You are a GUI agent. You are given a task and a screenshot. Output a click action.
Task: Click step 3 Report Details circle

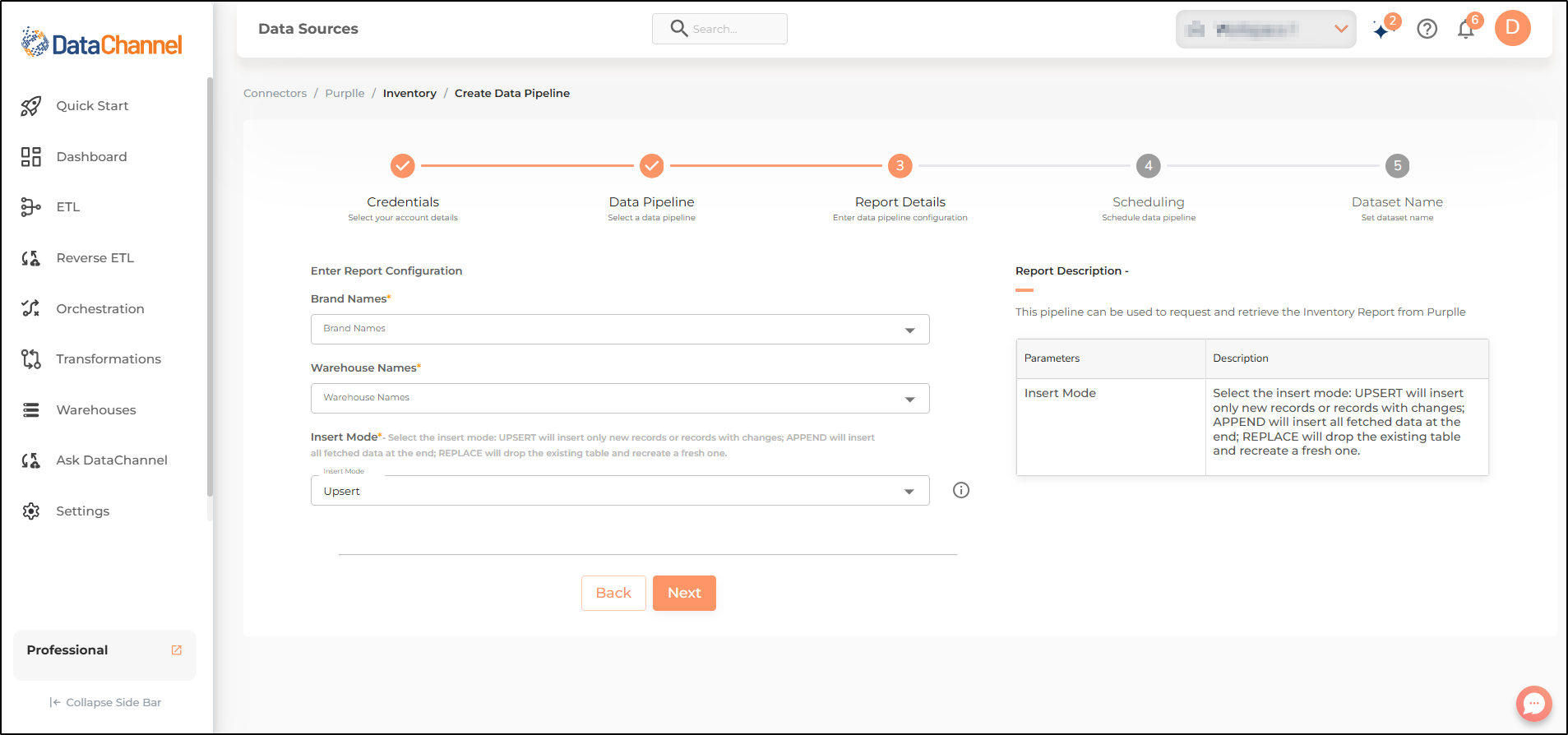pyautogui.click(x=900, y=166)
